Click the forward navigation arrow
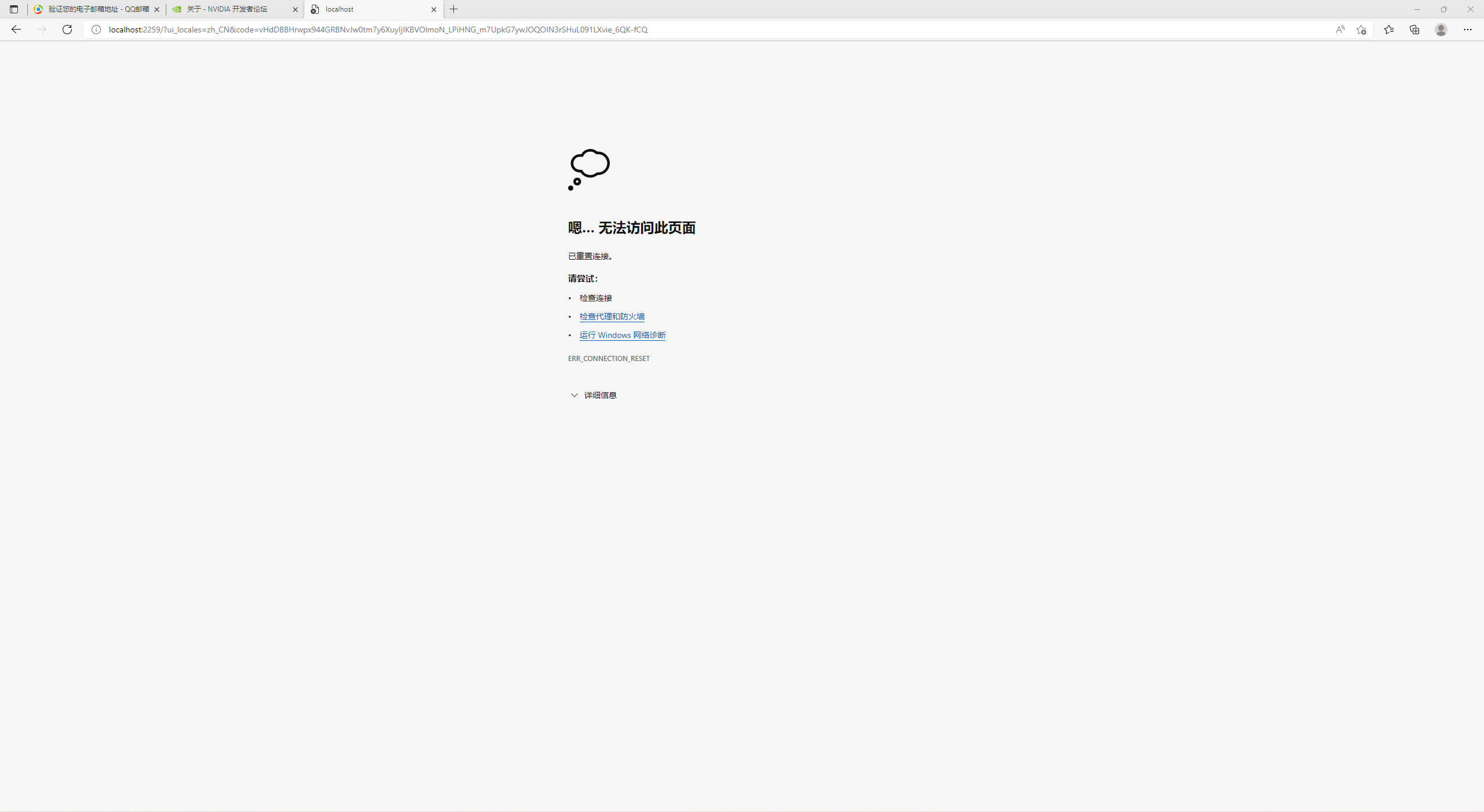The width and height of the screenshot is (1484, 812). (41, 30)
